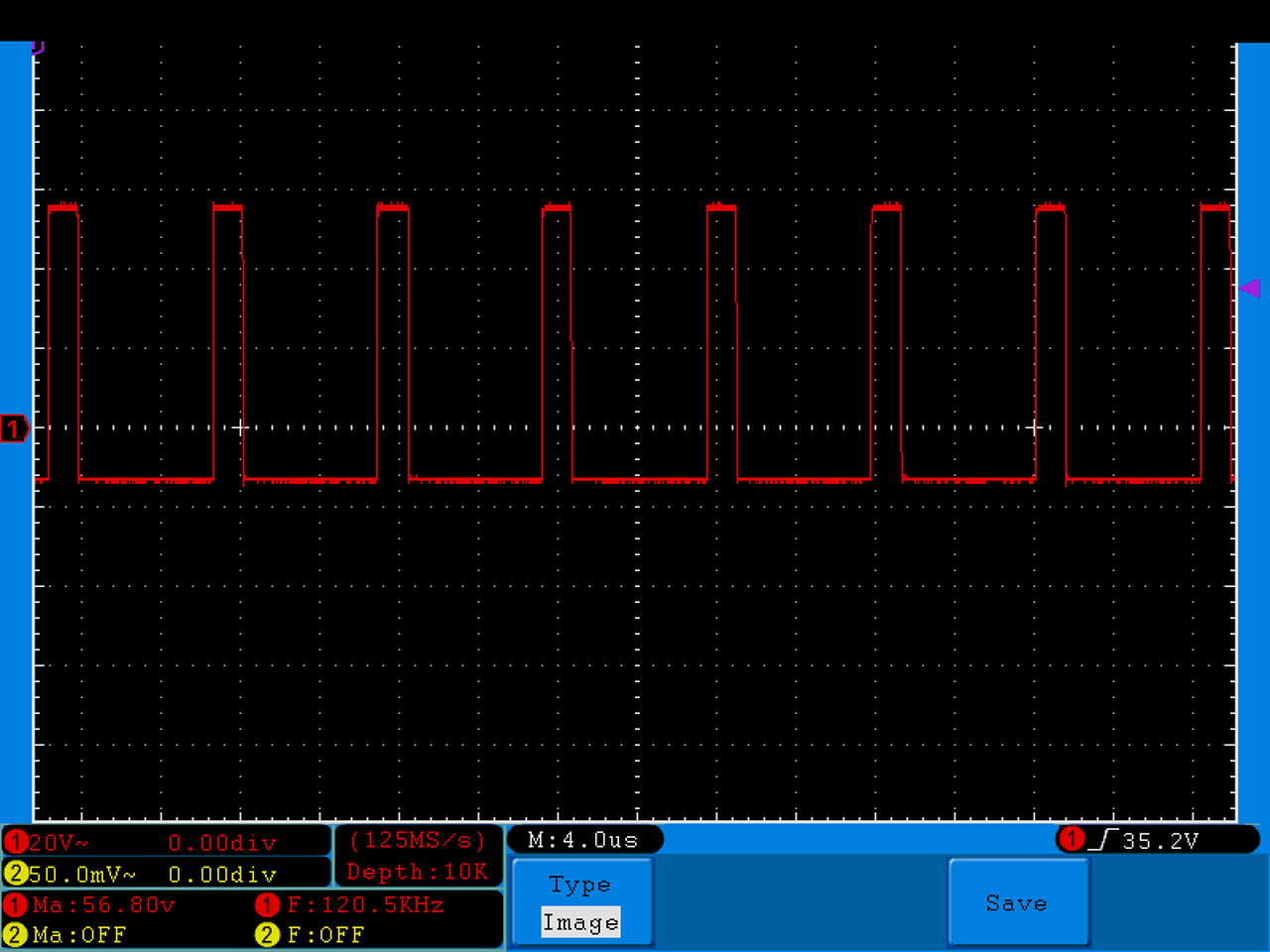
Task: Click the channel 1 0.00div offset value
Action: [222, 843]
